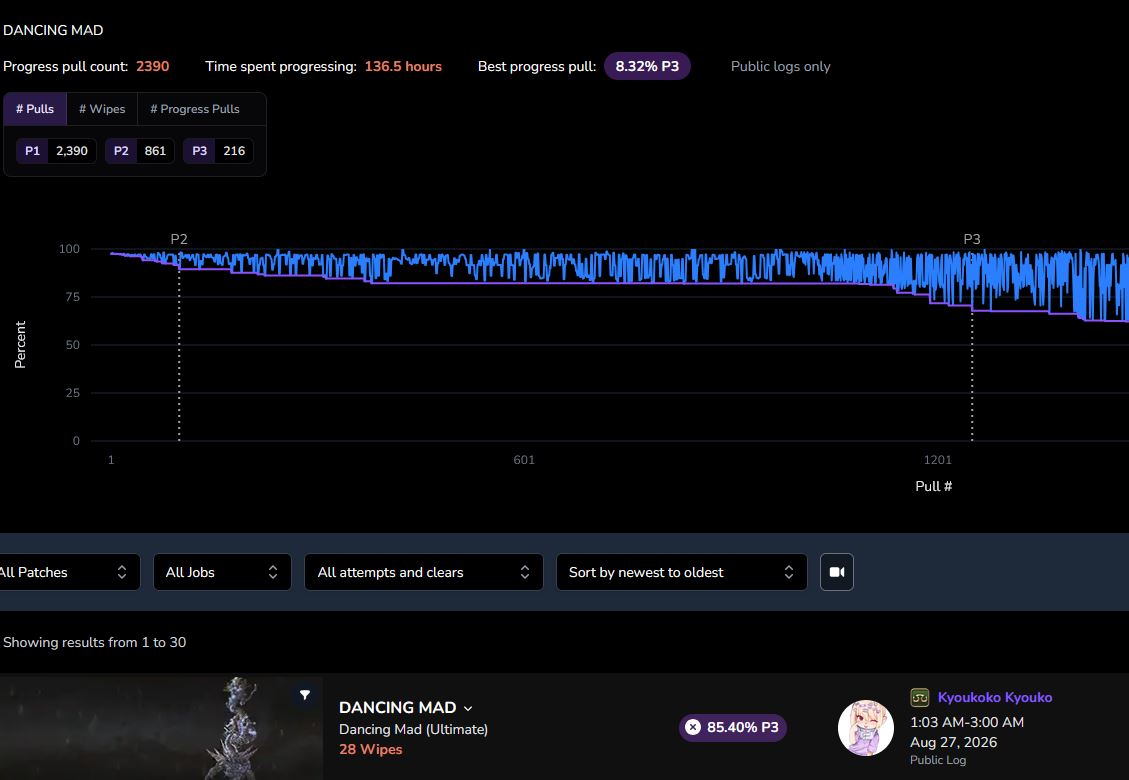The image size is (1129, 780).
Task: Switch to the # Wipes tab
Action: 102,109
